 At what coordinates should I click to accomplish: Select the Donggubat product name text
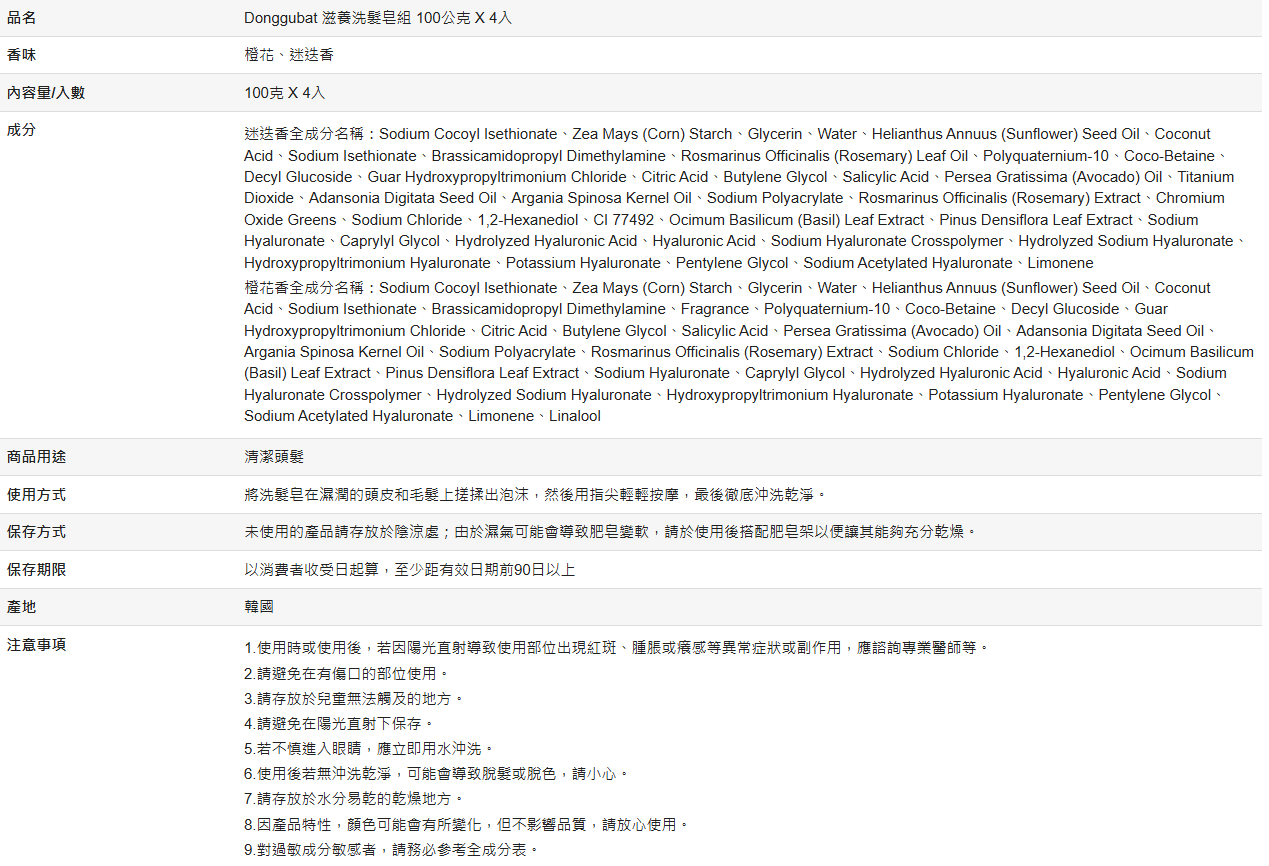[x=378, y=18]
